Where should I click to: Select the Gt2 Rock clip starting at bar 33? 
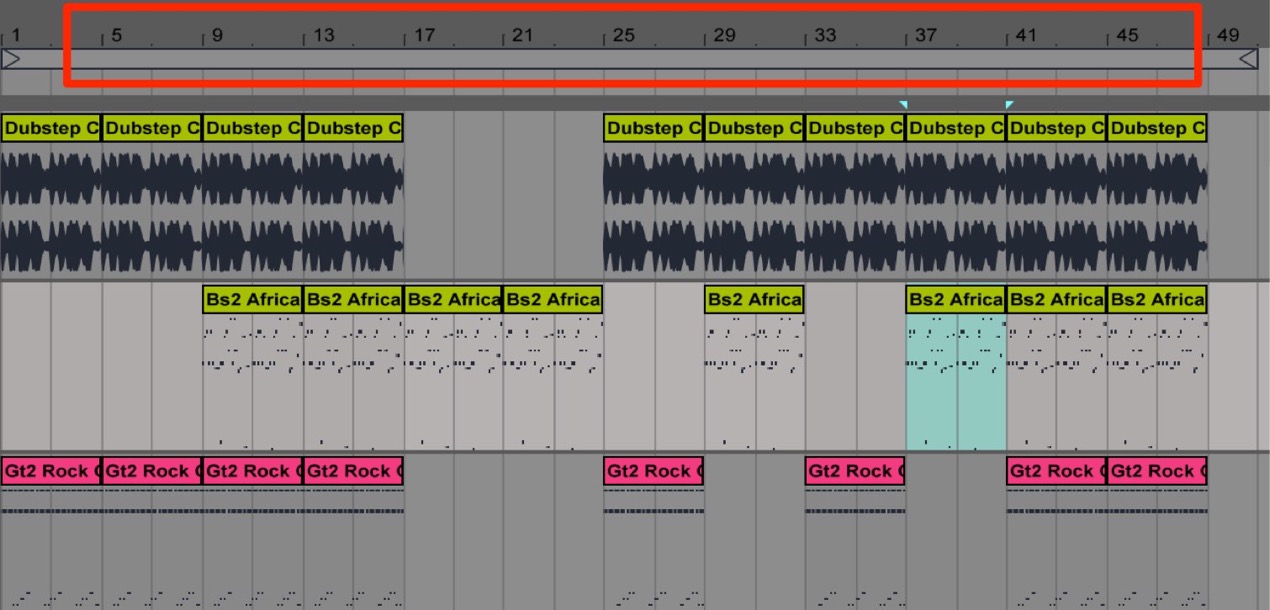(x=856, y=471)
